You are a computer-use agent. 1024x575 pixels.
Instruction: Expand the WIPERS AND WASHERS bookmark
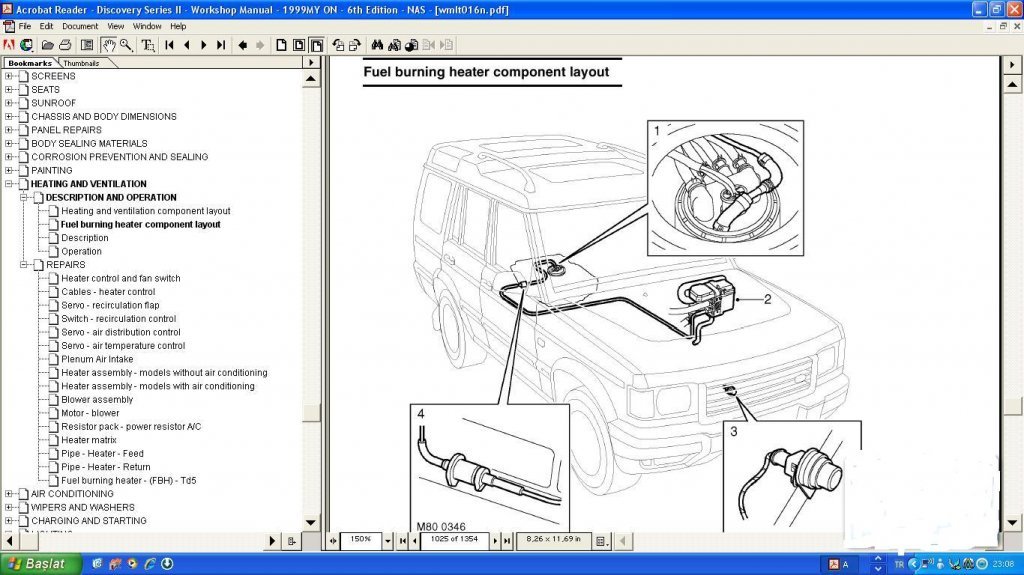(x=8, y=507)
